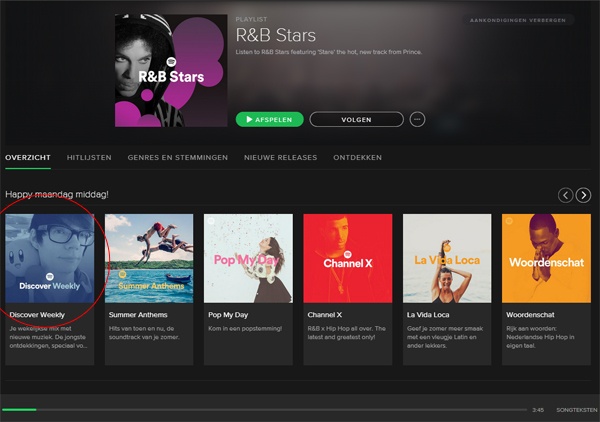Image resolution: width=600 pixels, height=422 pixels.
Task: Switch to the Overzicht tab
Action: coord(28,158)
